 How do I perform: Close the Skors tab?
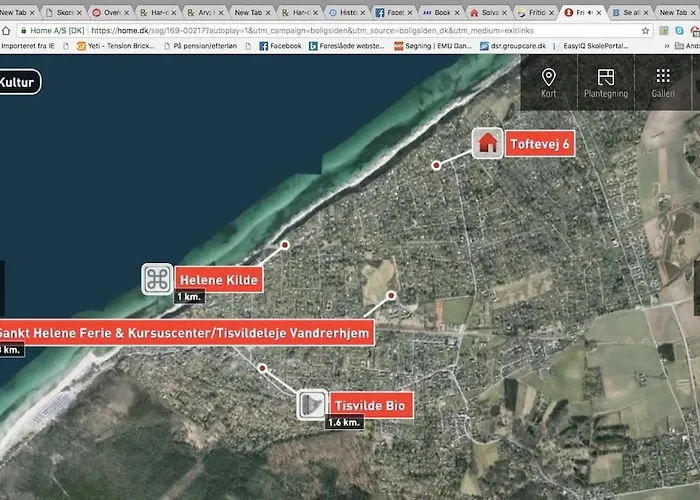(x=79, y=13)
